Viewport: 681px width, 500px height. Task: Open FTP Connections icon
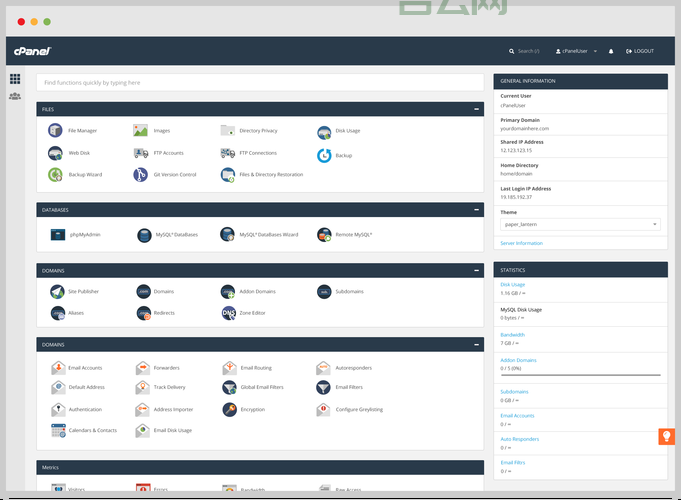228,153
